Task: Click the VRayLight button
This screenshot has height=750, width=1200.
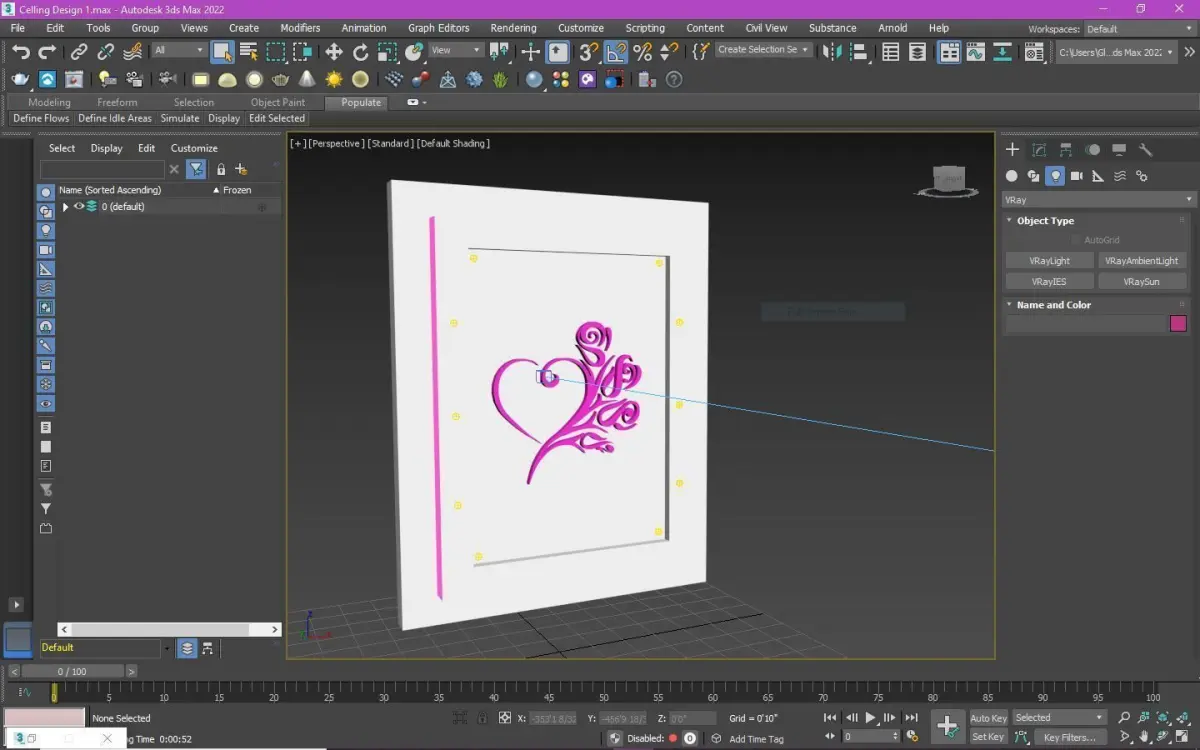Action: (1049, 261)
